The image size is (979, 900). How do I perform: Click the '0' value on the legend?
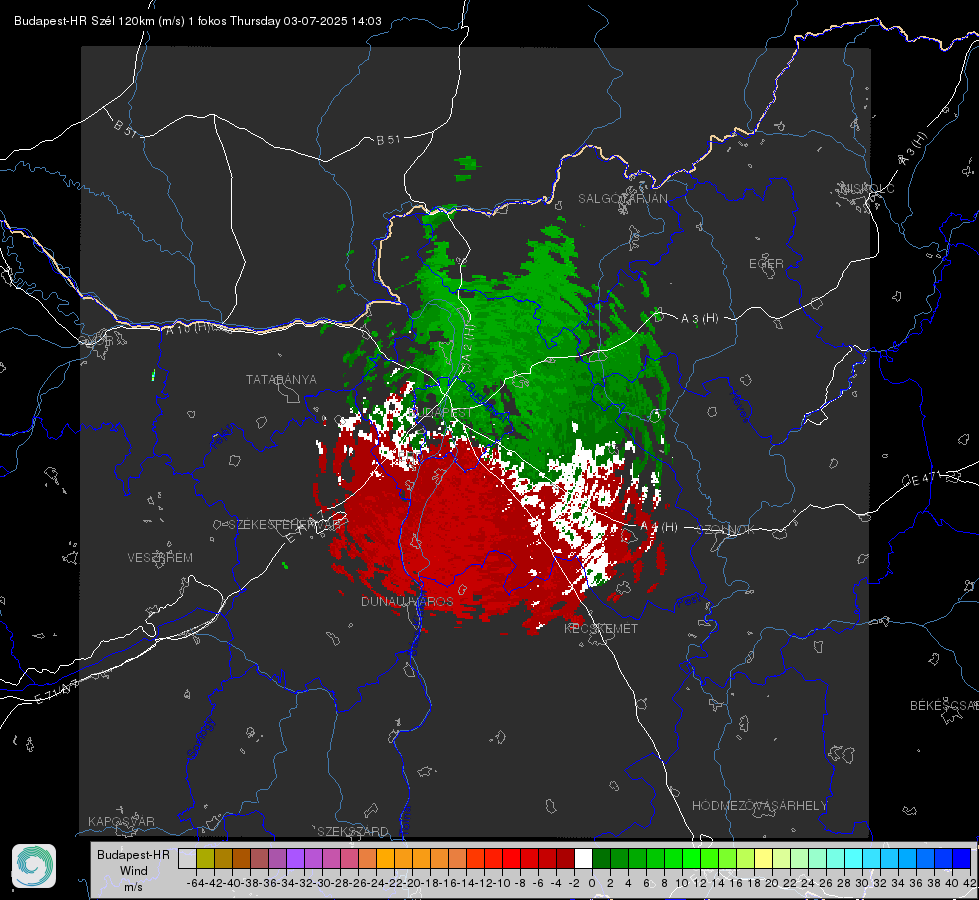tap(592, 883)
